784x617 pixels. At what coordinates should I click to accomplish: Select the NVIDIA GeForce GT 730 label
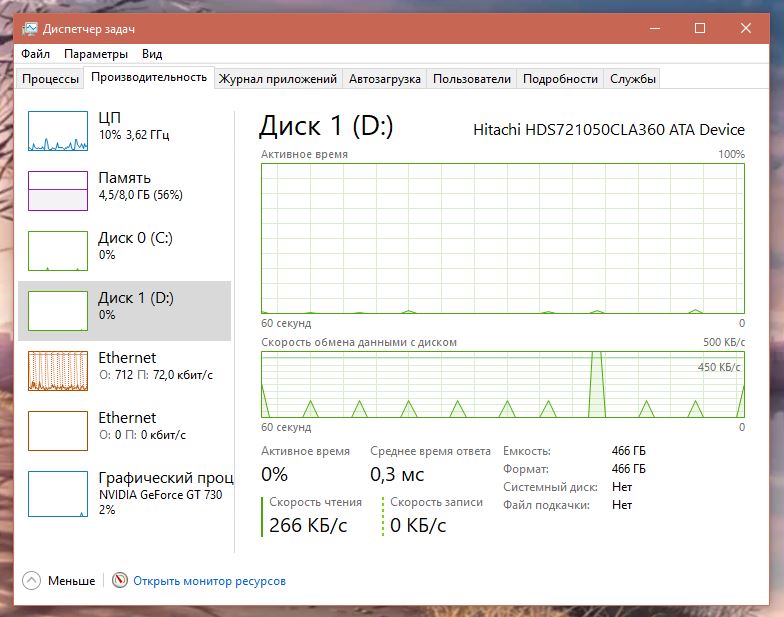pos(160,494)
